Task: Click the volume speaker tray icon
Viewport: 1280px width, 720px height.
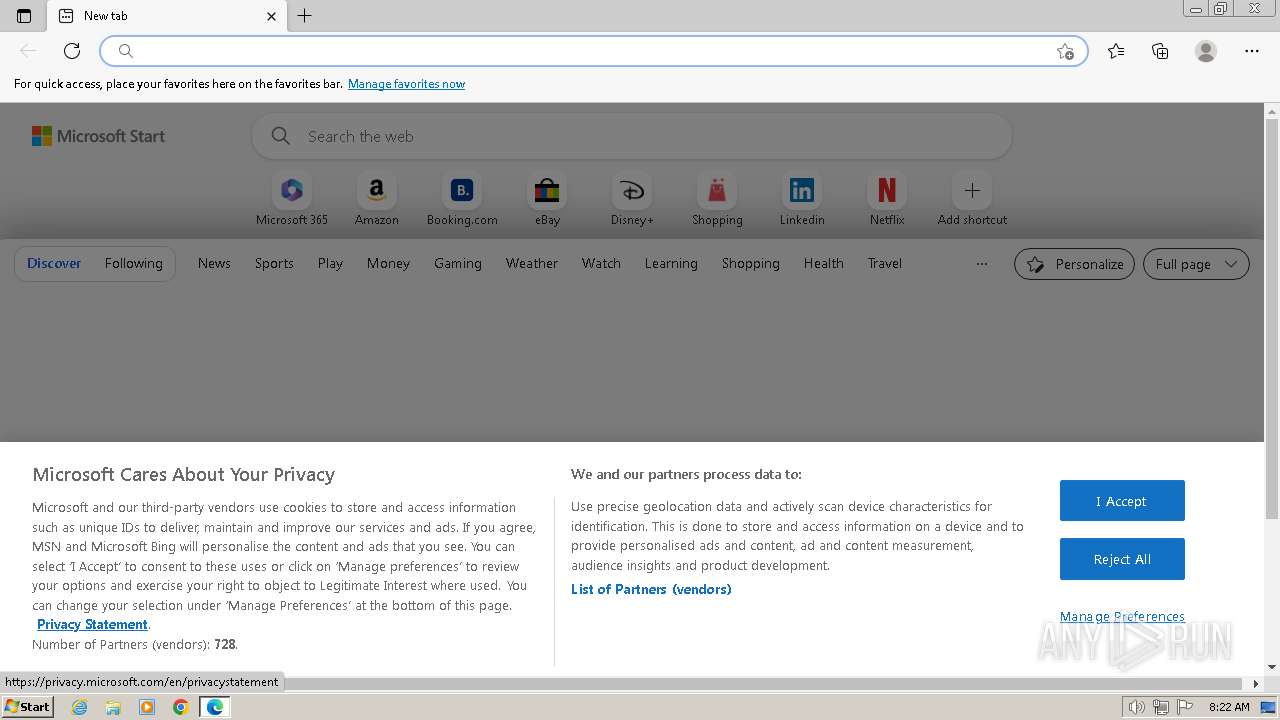Action: click(1137, 707)
